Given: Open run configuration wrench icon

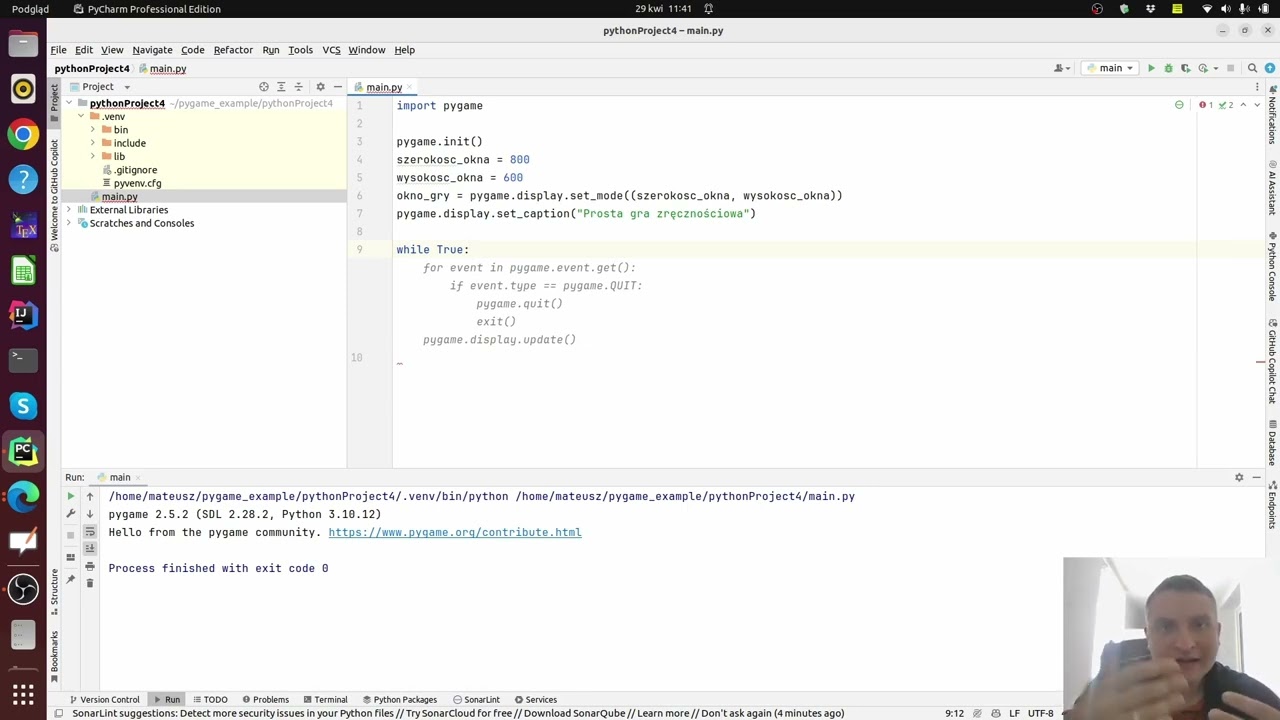Looking at the screenshot, I should 70,514.
